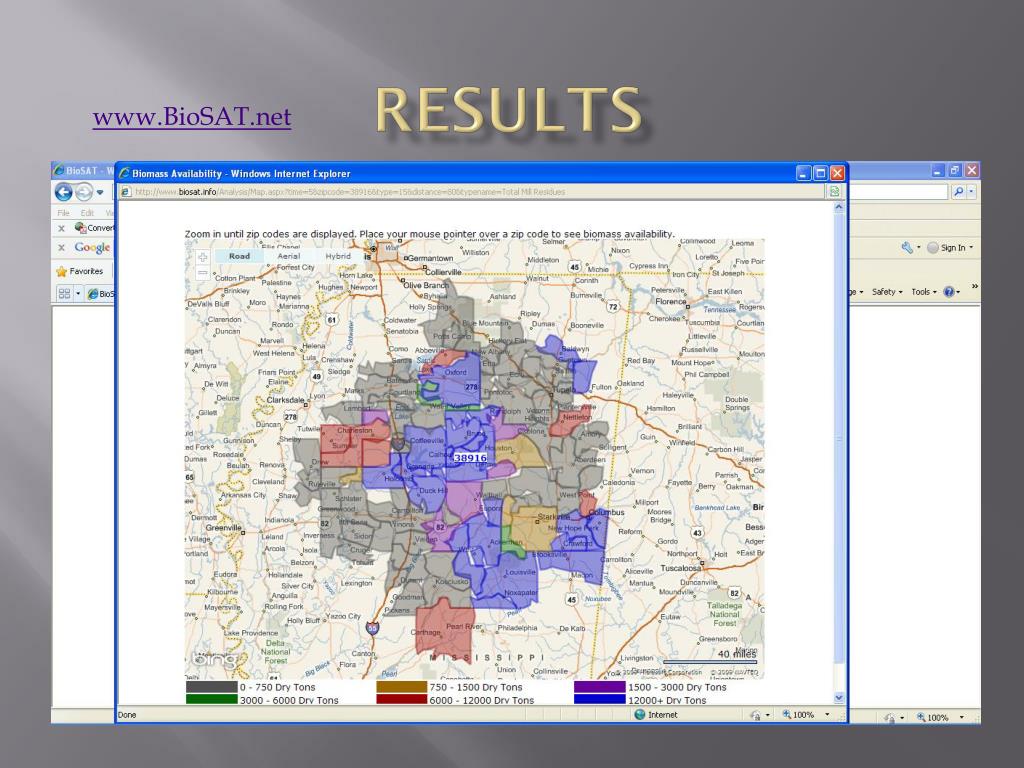Restore down the background BioSAT window
The width and height of the screenshot is (1024, 768).
955,170
